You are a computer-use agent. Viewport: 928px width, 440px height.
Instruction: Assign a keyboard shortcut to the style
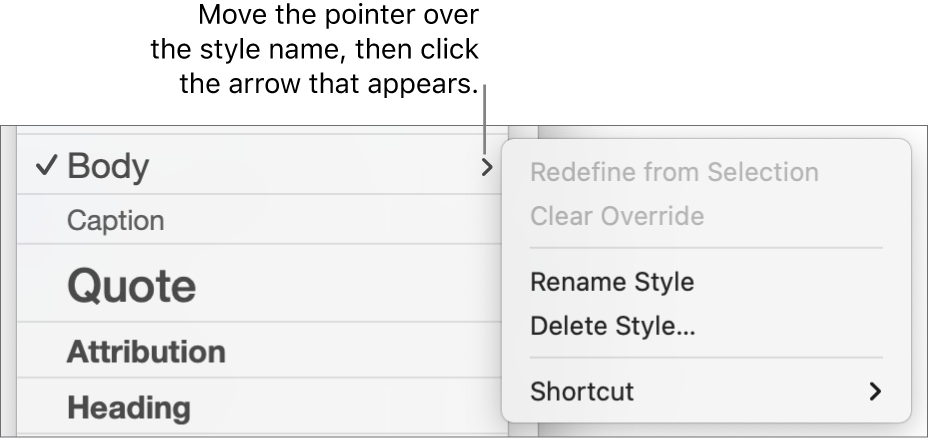pyautogui.click(x=582, y=391)
